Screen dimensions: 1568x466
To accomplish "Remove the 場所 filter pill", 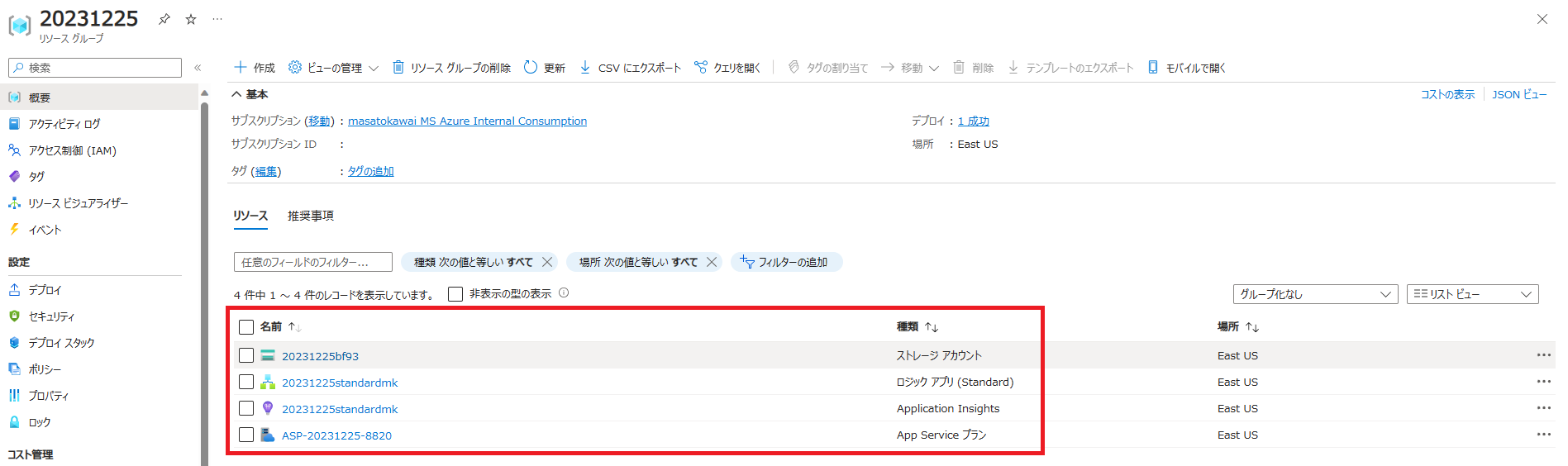I will pos(711,262).
